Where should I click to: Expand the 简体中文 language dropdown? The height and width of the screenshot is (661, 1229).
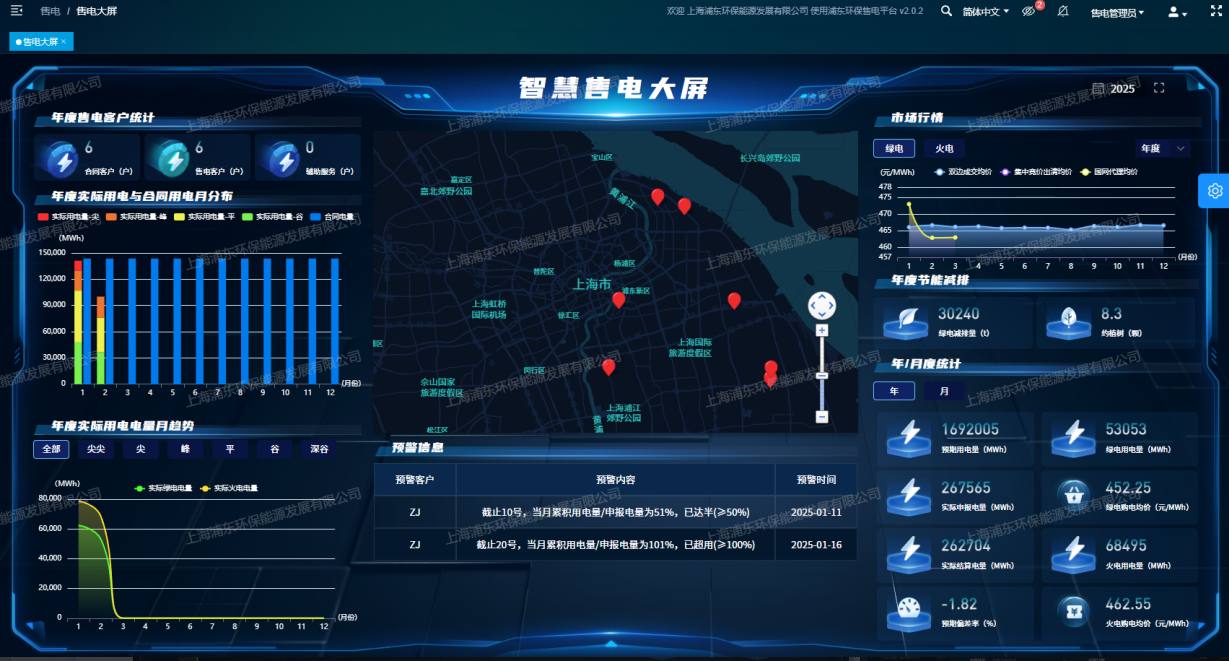[x=985, y=11]
